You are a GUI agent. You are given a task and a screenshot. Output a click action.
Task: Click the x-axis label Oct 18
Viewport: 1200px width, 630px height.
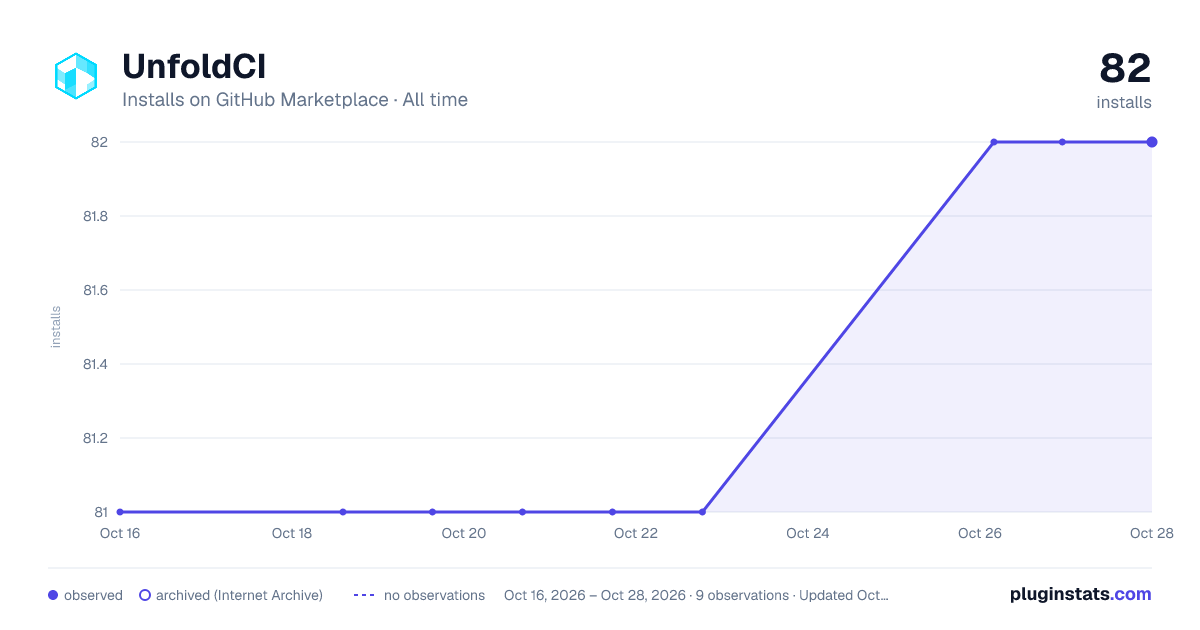(292, 533)
